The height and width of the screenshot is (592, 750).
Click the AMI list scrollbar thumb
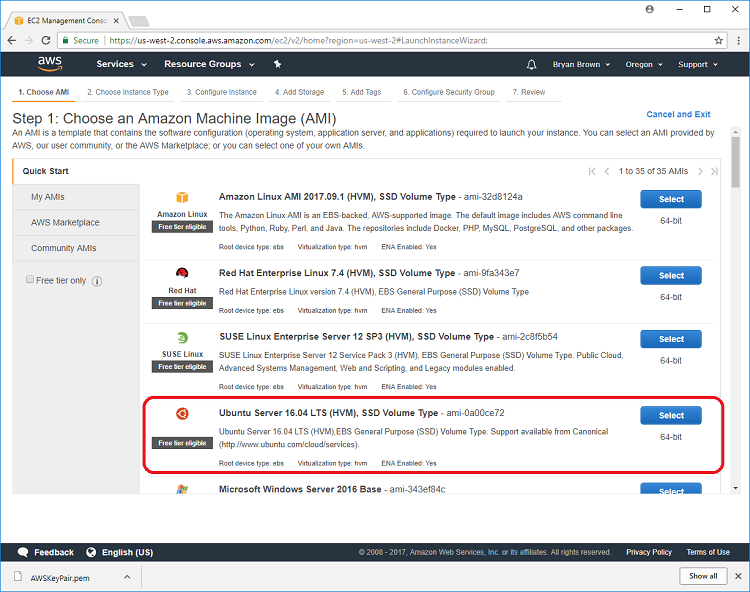click(x=736, y=162)
